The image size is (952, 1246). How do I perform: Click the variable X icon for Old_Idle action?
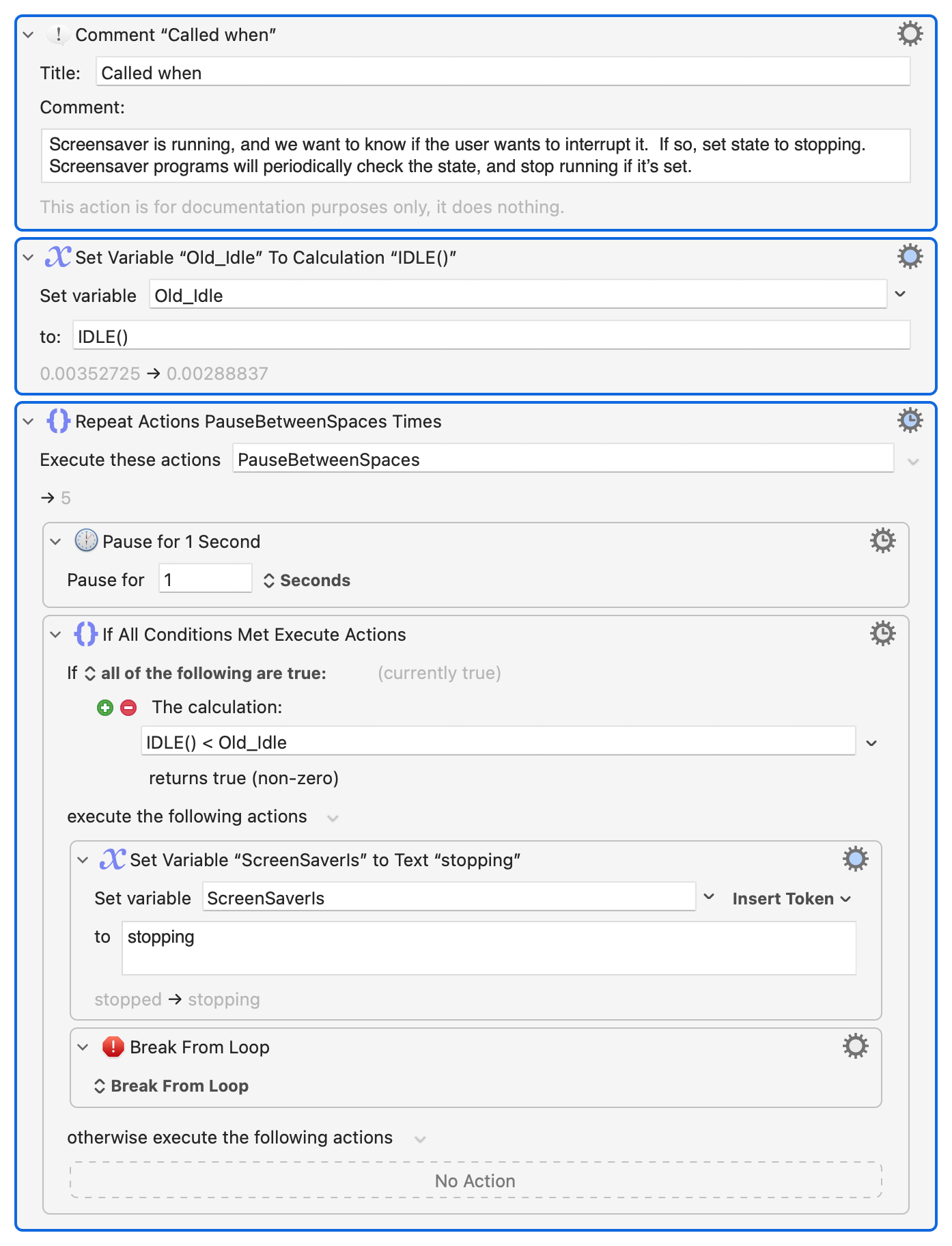(58, 257)
